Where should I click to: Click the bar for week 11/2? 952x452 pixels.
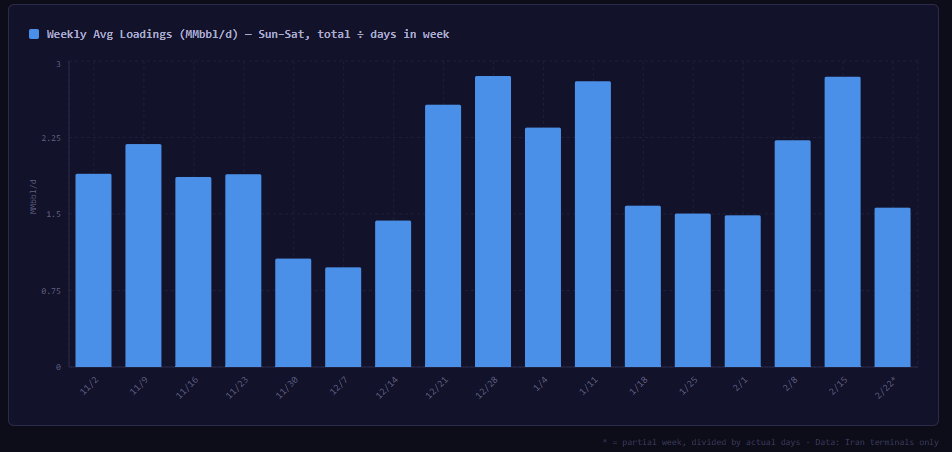click(x=93, y=270)
